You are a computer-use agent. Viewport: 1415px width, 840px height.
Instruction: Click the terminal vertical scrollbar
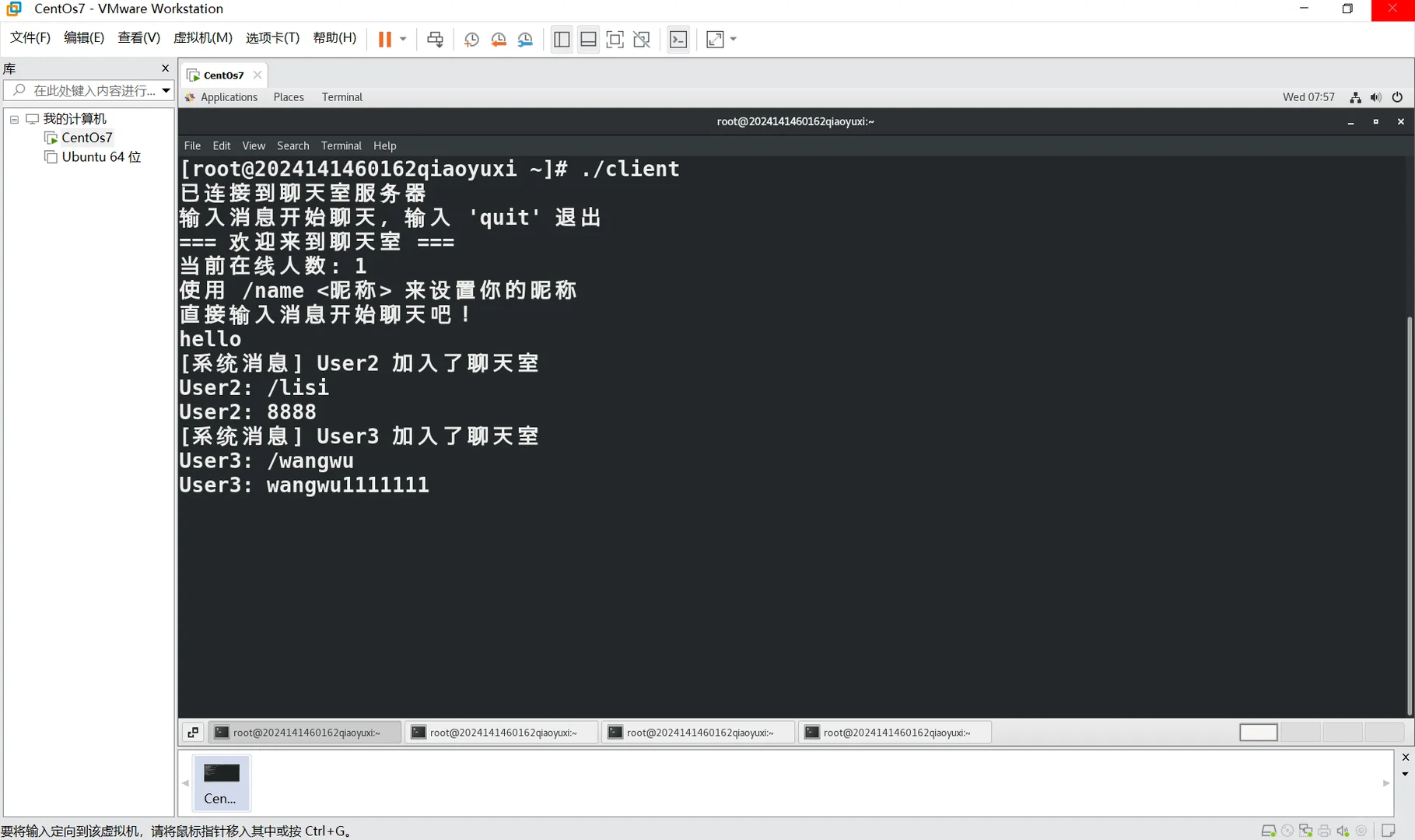(1410, 516)
